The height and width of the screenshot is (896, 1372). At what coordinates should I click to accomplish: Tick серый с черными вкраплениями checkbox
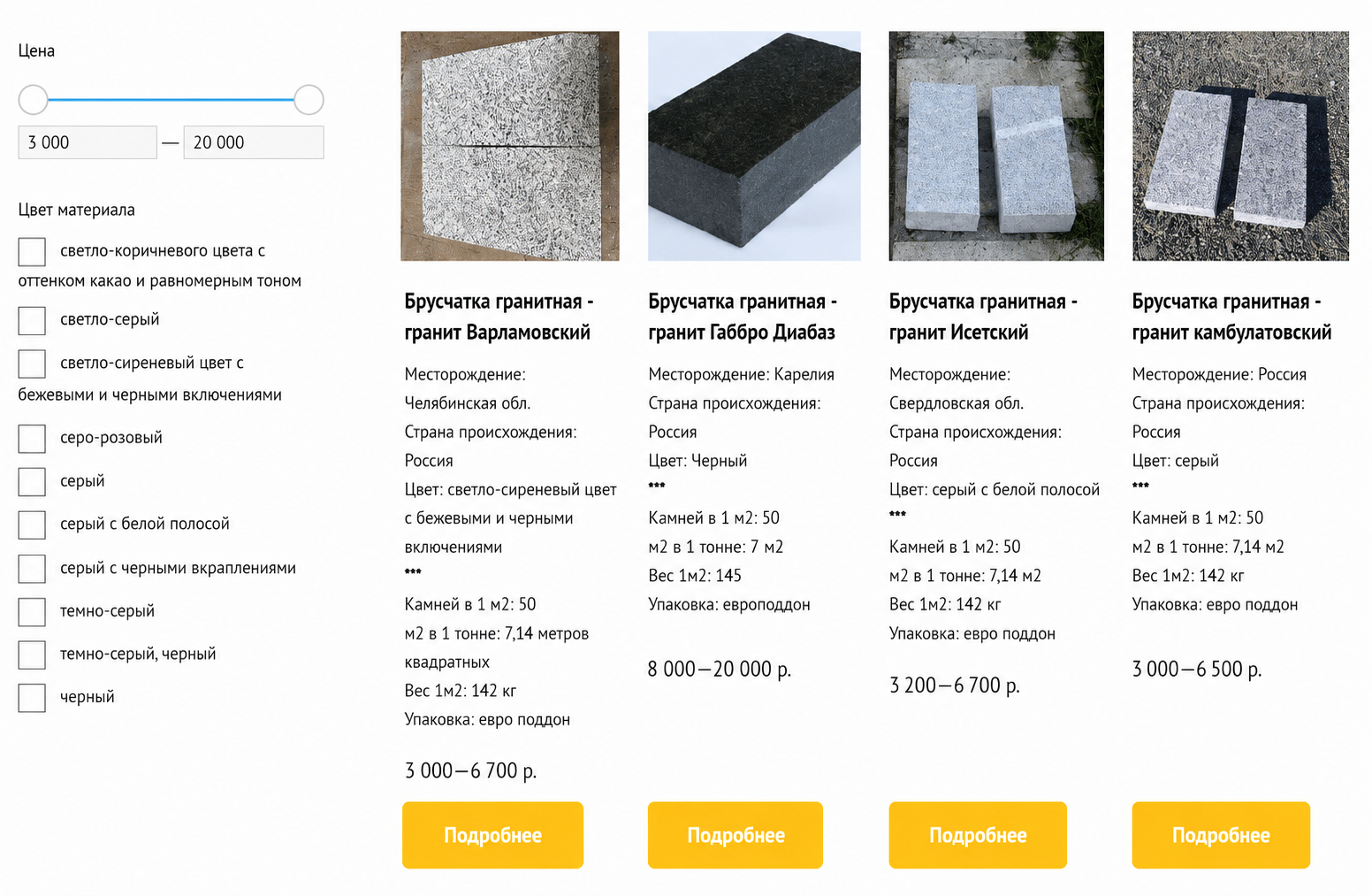pyautogui.click(x=32, y=569)
